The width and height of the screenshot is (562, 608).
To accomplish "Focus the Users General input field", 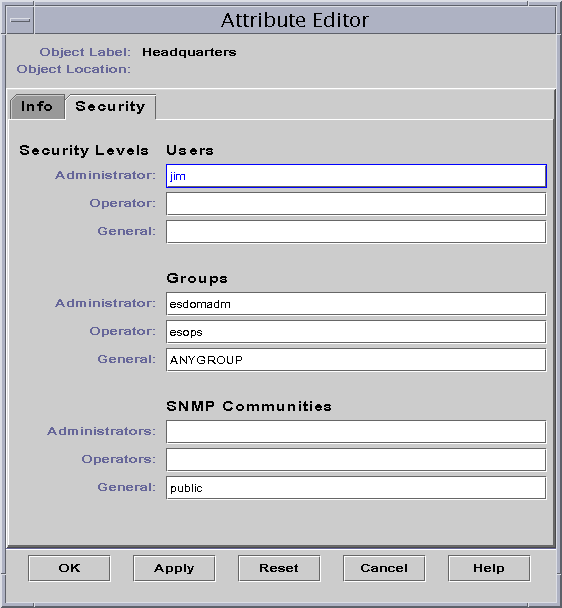I will pos(356,232).
